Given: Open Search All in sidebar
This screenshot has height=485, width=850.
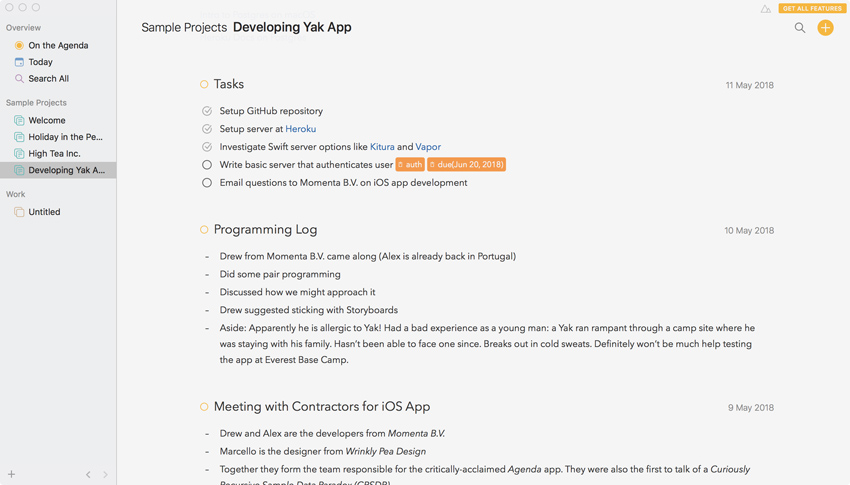Looking at the screenshot, I should [48, 78].
